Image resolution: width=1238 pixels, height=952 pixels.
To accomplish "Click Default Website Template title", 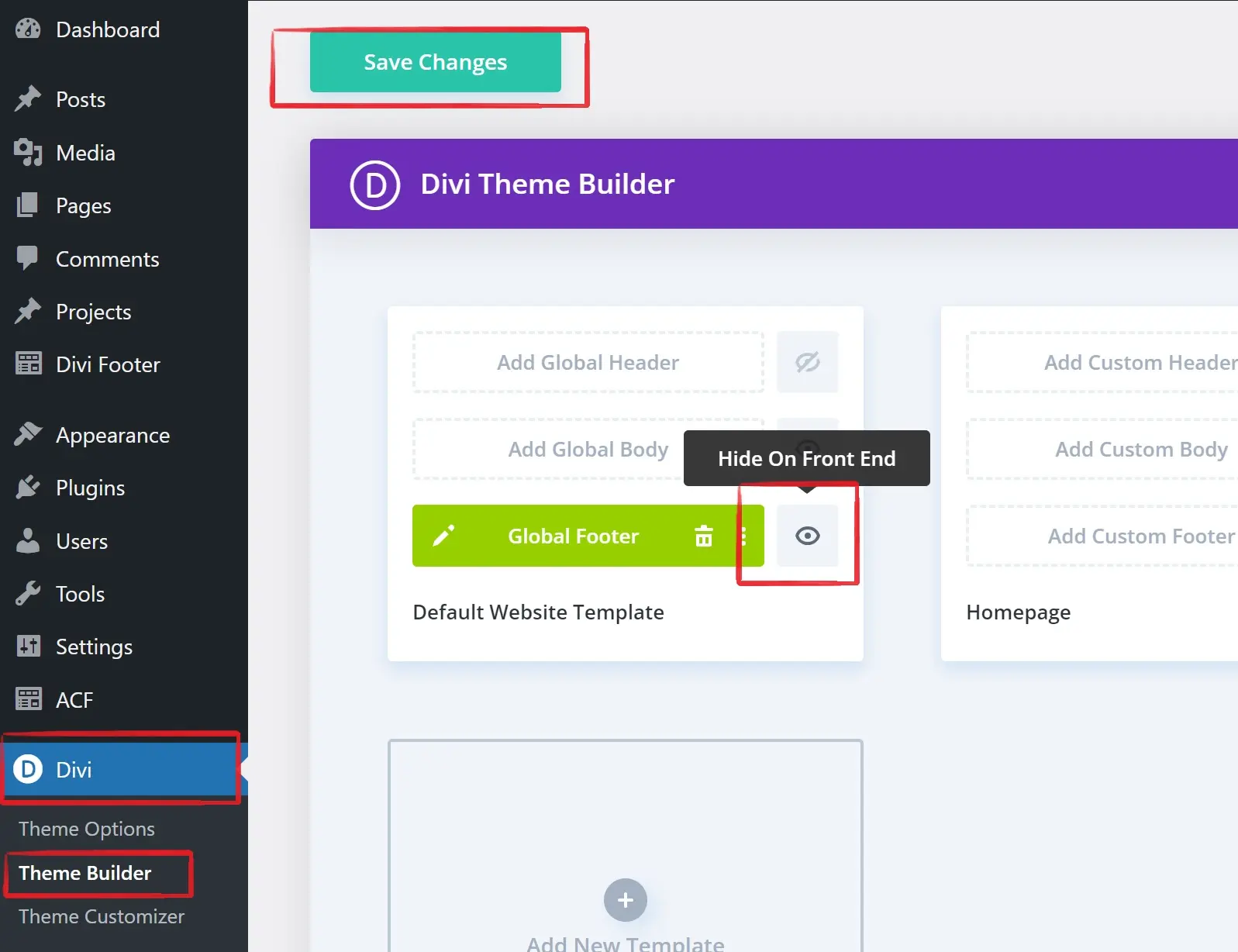I will pyautogui.click(x=539, y=612).
